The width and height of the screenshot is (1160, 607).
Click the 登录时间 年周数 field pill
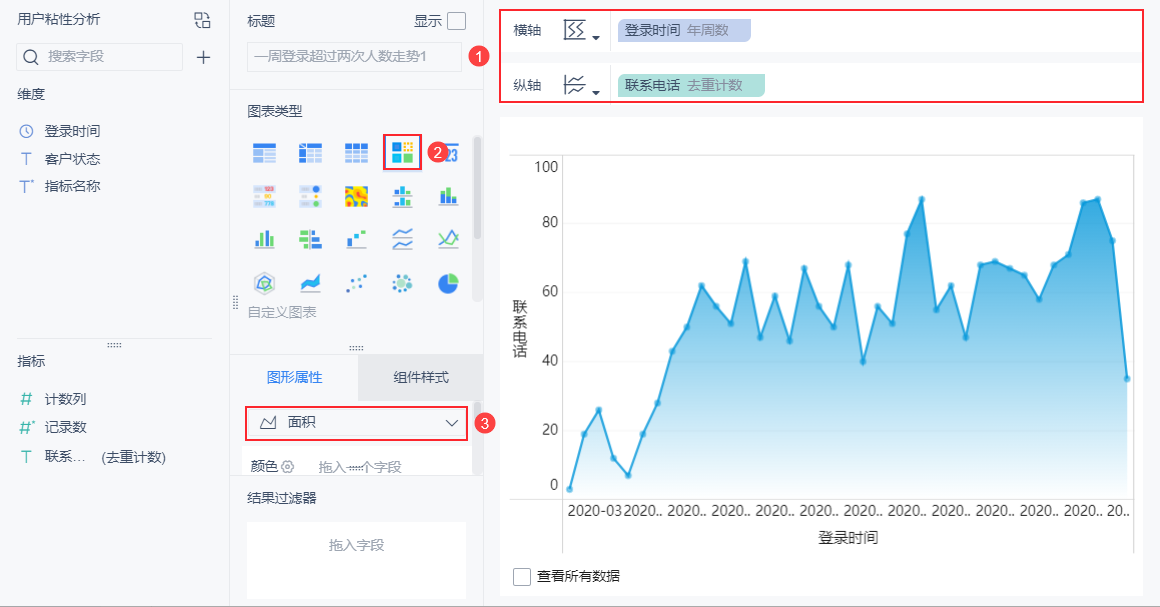click(x=684, y=30)
